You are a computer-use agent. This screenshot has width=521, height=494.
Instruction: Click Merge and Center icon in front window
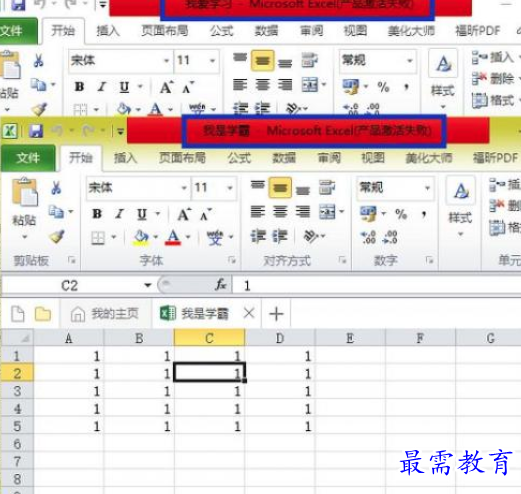[327, 212]
